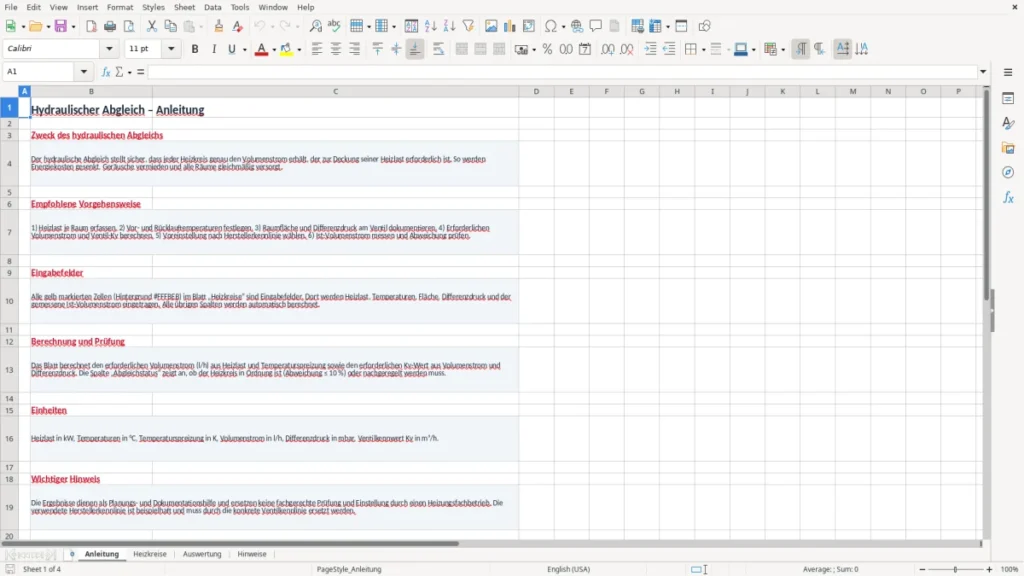1024x576 pixels.
Task: Toggle Align Bottom
Action: pos(415,49)
